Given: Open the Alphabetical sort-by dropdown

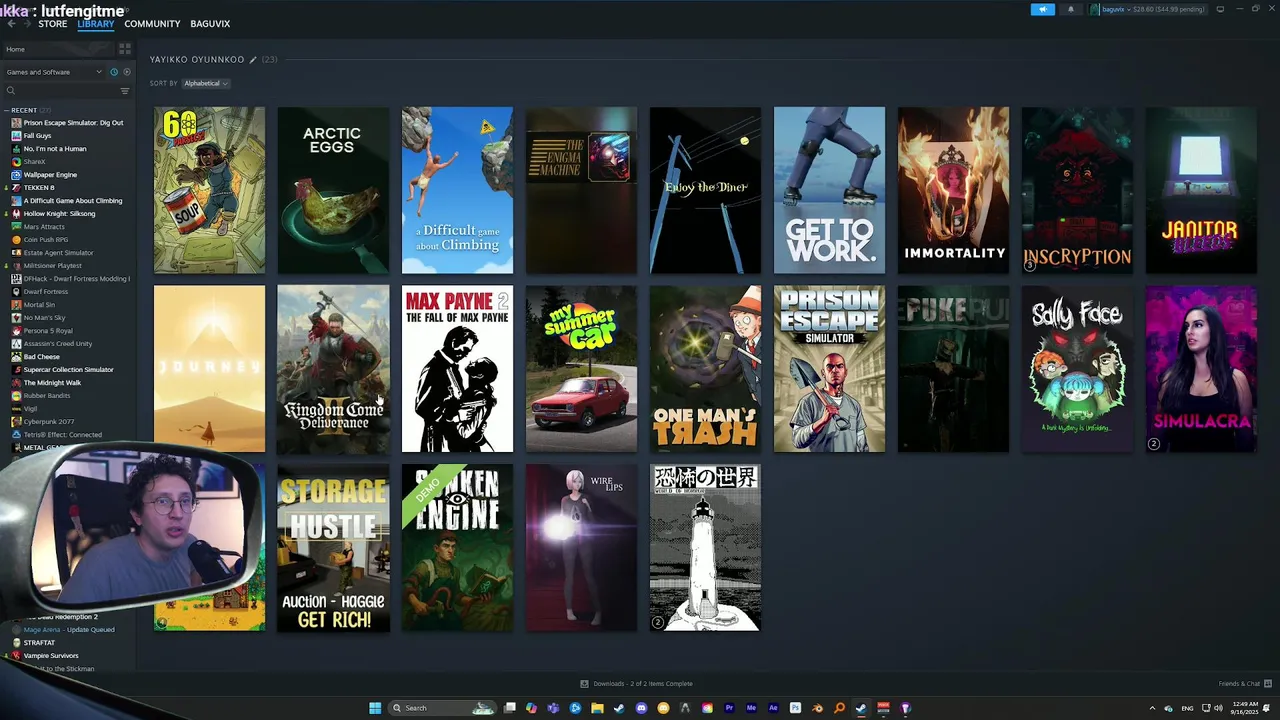Looking at the screenshot, I should pos(206,83).
